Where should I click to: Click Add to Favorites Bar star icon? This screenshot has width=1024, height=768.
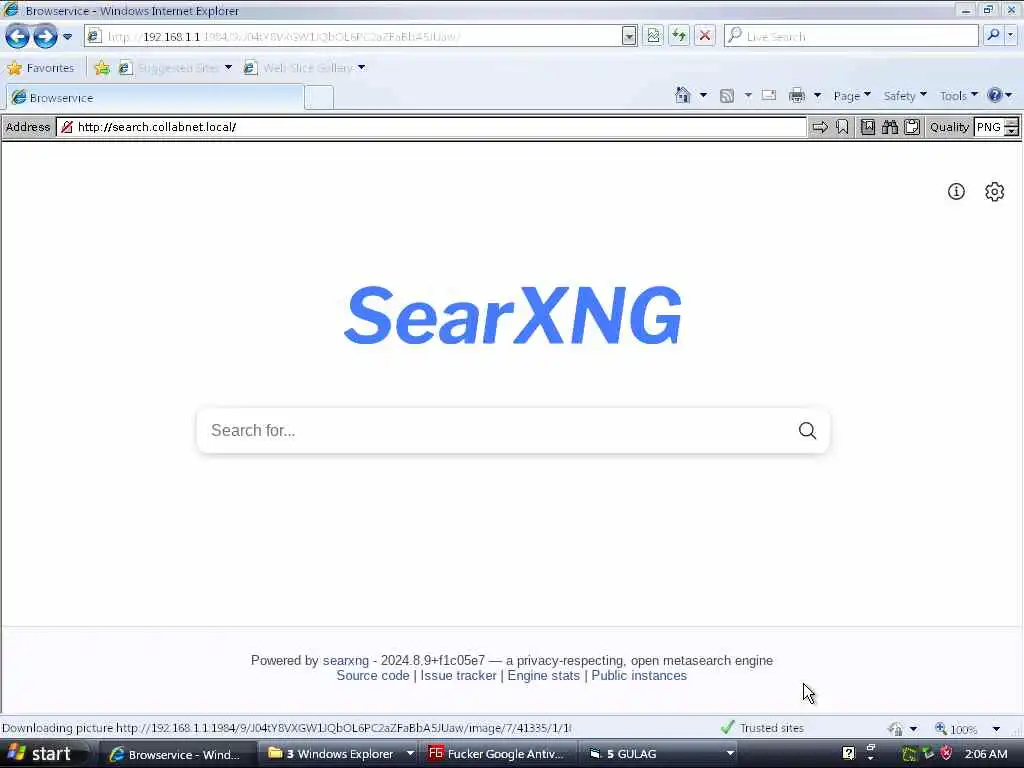[102, 68]
